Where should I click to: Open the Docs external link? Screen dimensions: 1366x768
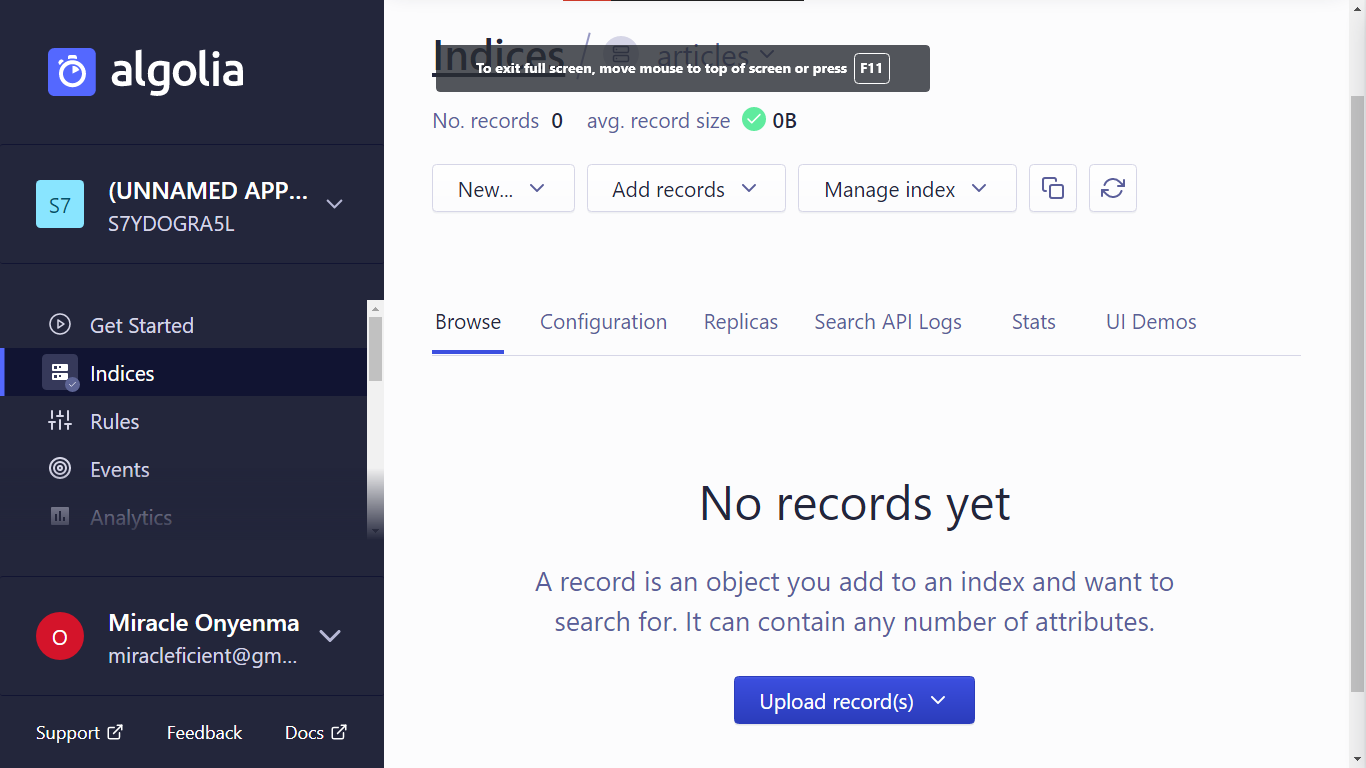[x=314, y=732]
